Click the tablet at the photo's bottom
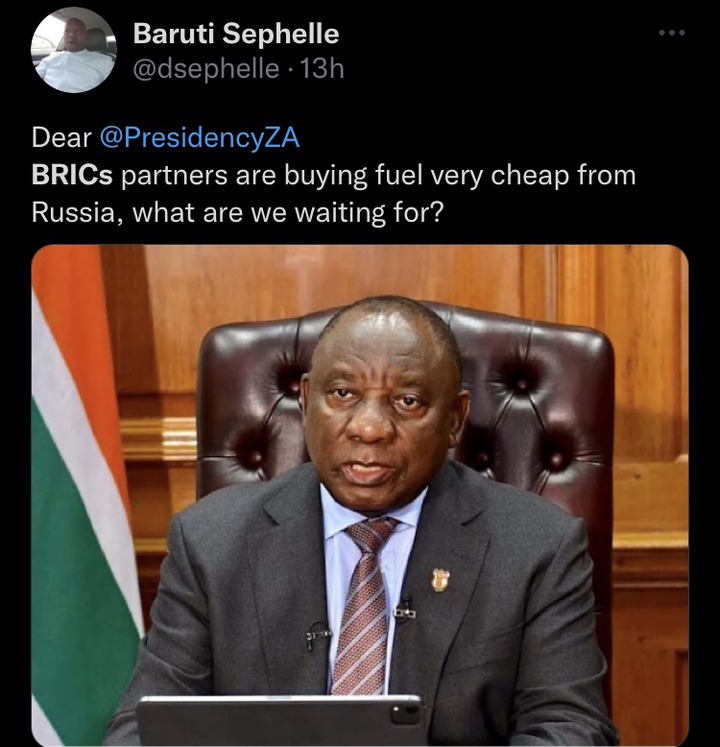 [281, 721]
